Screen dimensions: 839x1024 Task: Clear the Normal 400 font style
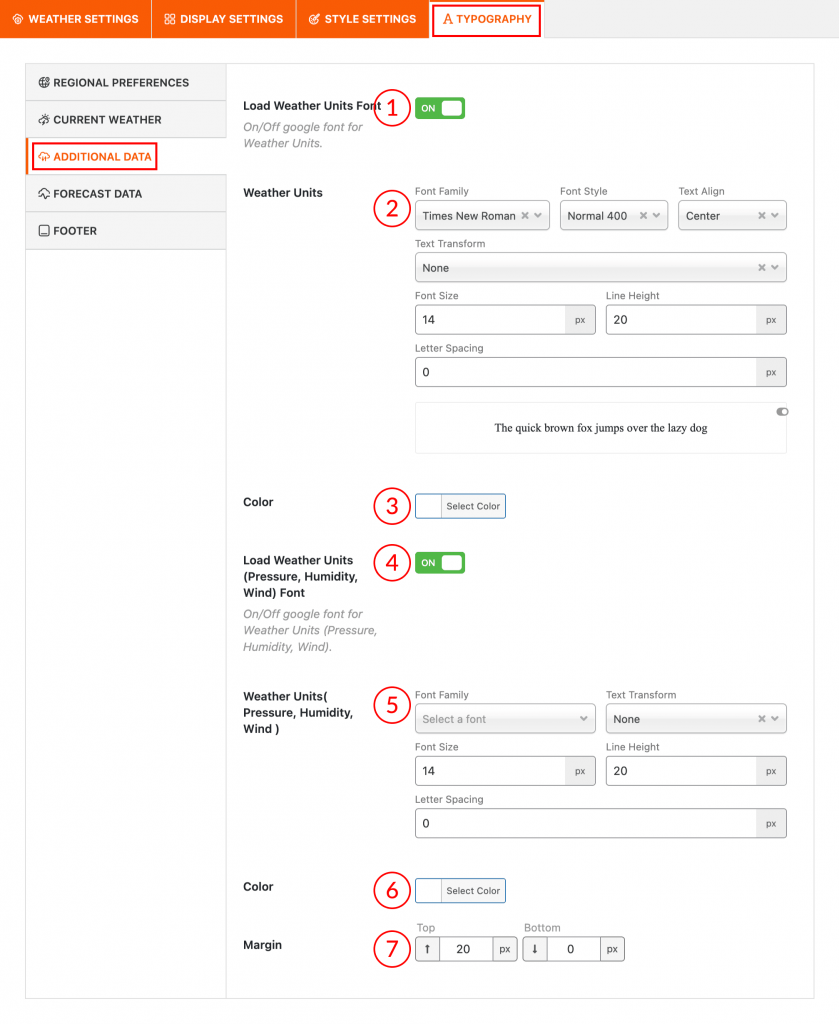643,216
